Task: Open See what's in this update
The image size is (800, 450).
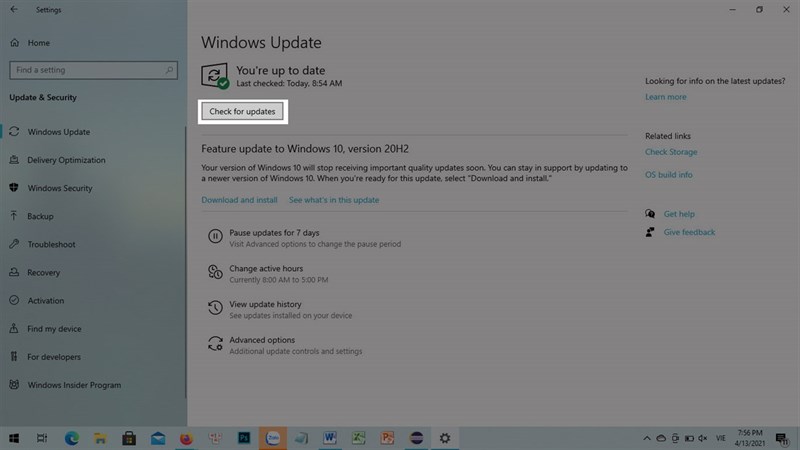Action: 334,200
